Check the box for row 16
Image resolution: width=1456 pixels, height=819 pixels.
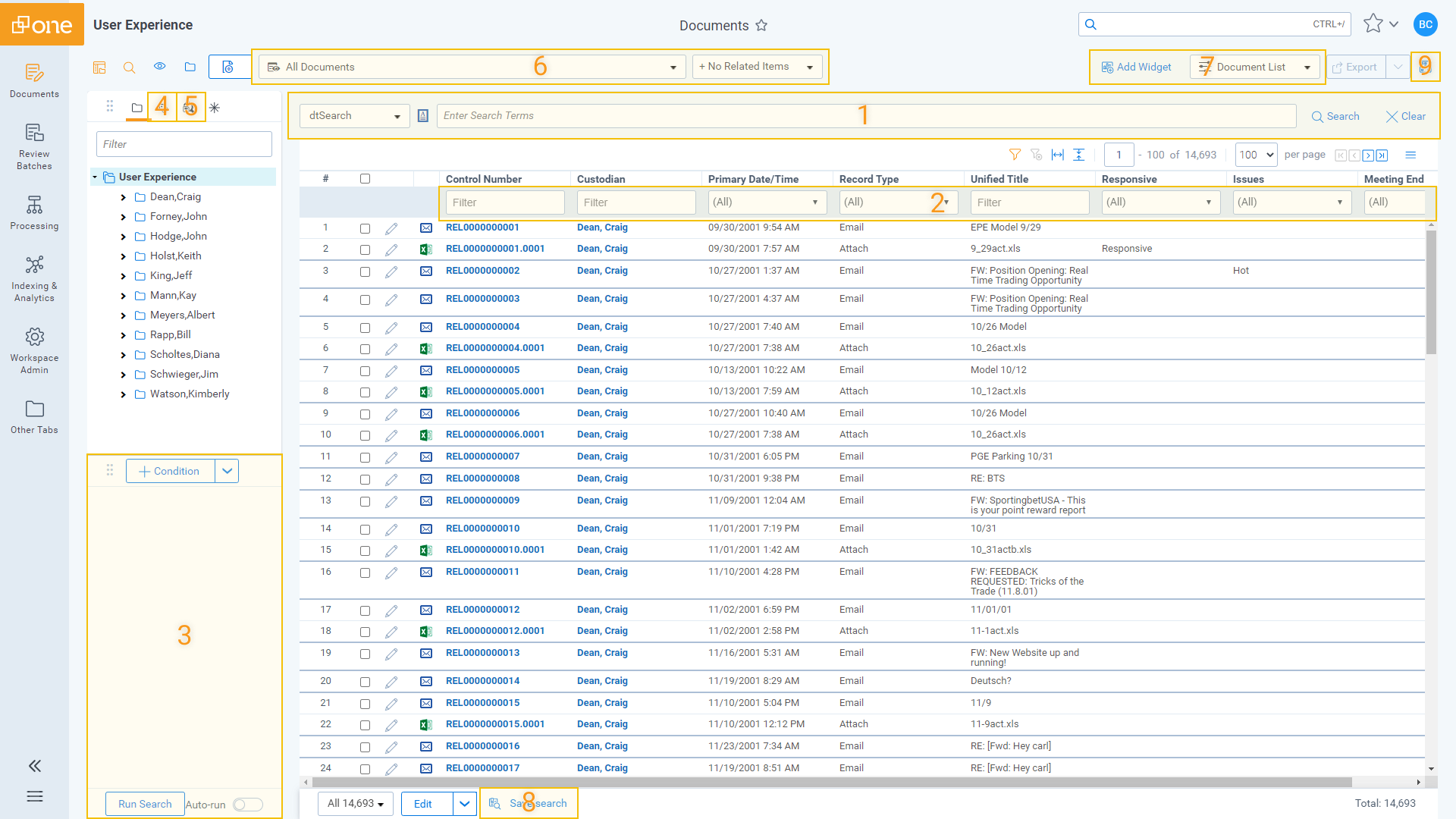(365, 573)
